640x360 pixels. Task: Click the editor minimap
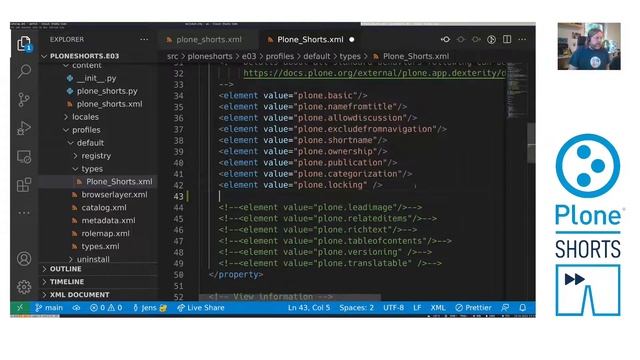pyautogui.click(x=516, y=91)
